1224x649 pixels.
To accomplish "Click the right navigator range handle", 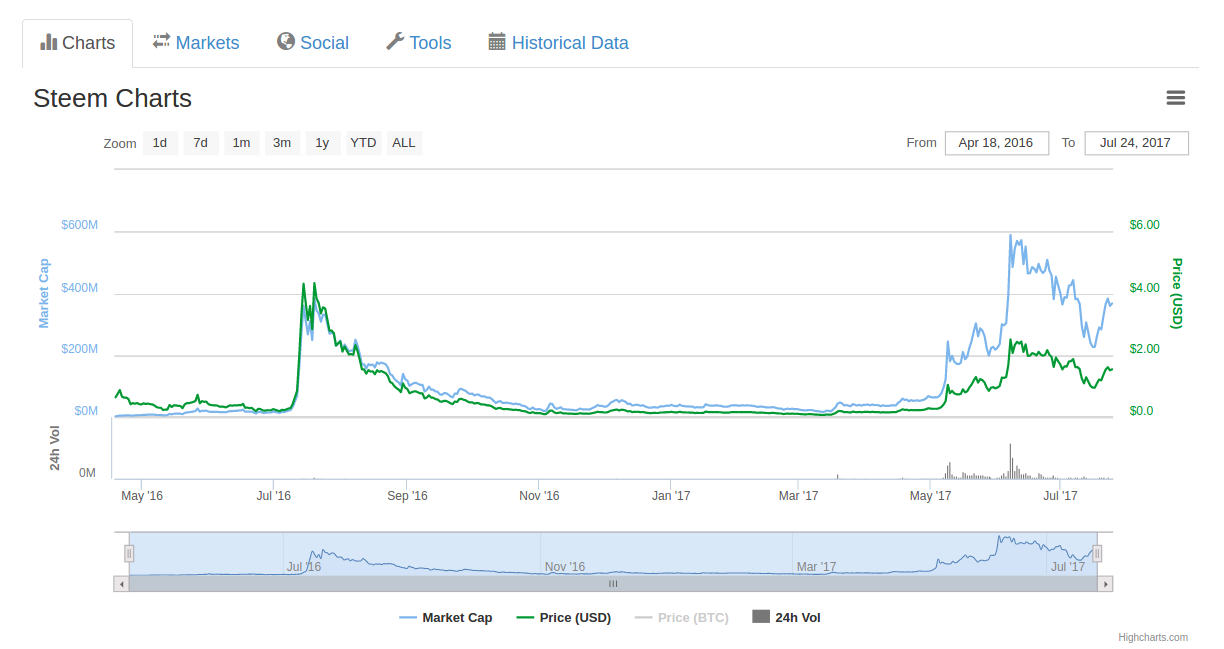I will pos(1097,553).
